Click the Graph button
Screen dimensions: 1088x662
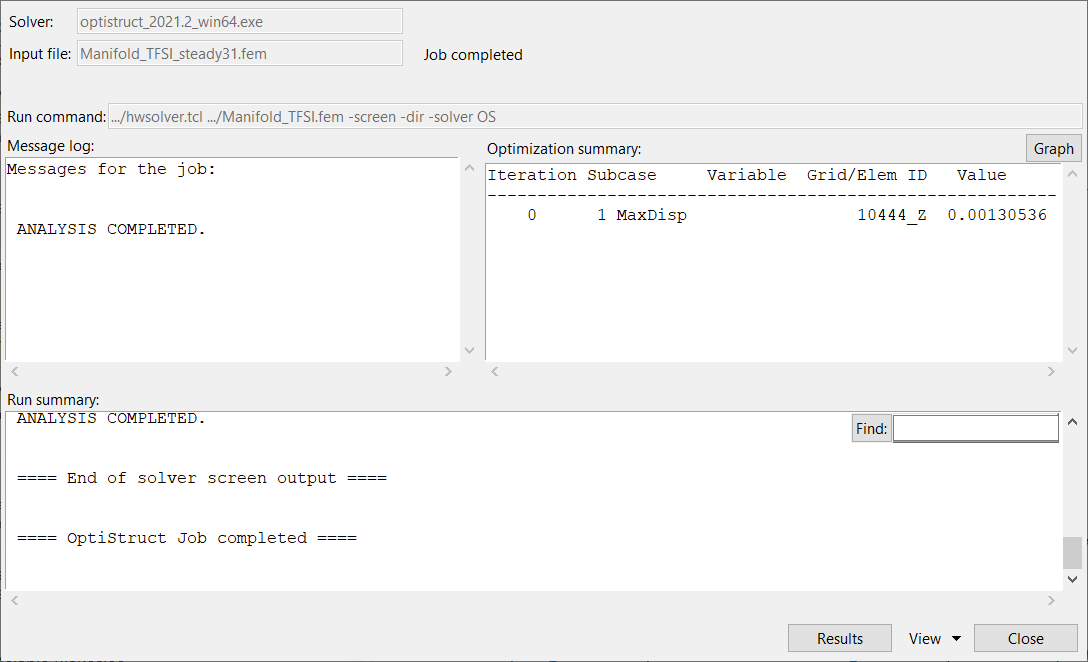[x=1053, y=148]
